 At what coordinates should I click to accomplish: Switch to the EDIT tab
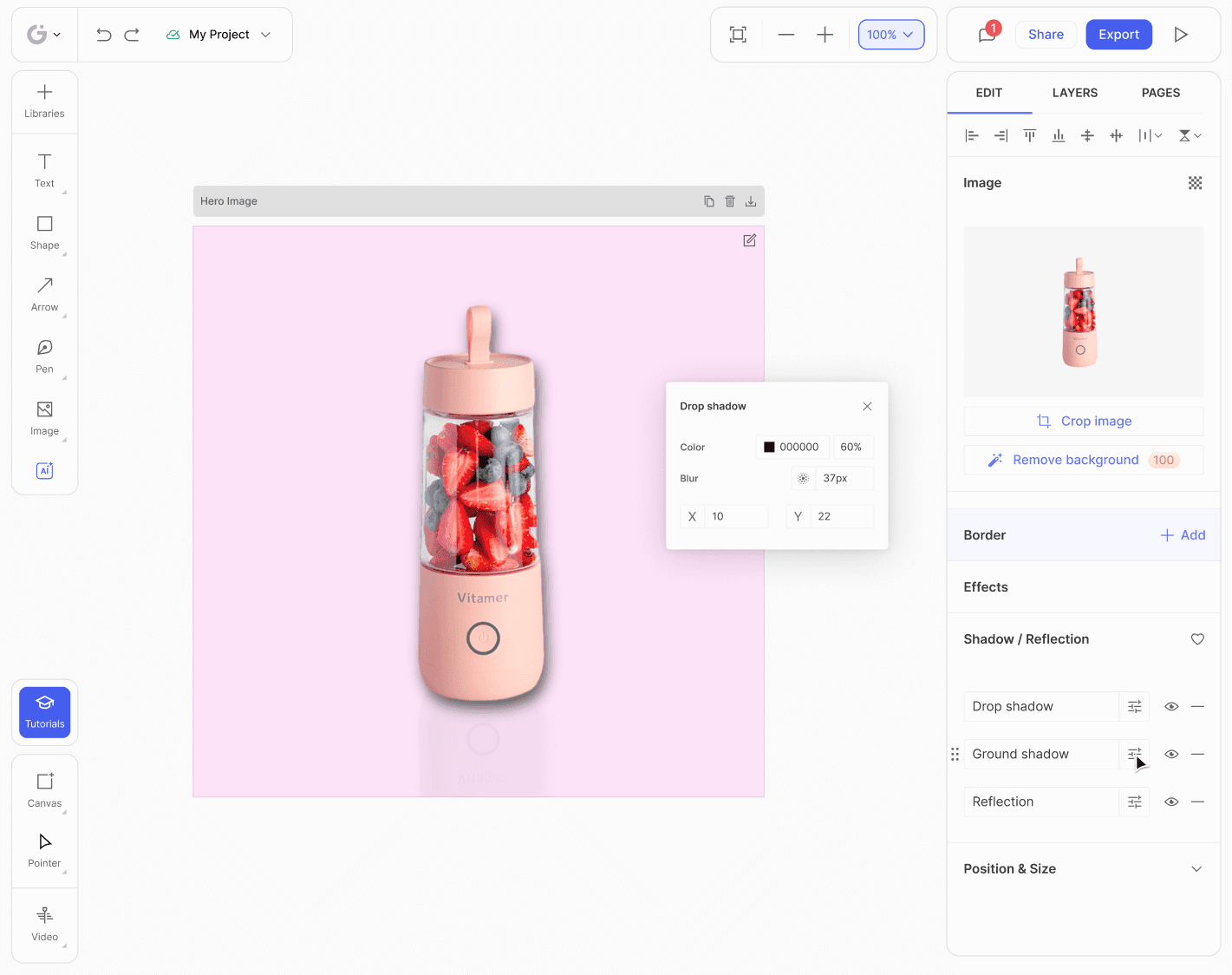pyautogui.click(x=989, y=93)
